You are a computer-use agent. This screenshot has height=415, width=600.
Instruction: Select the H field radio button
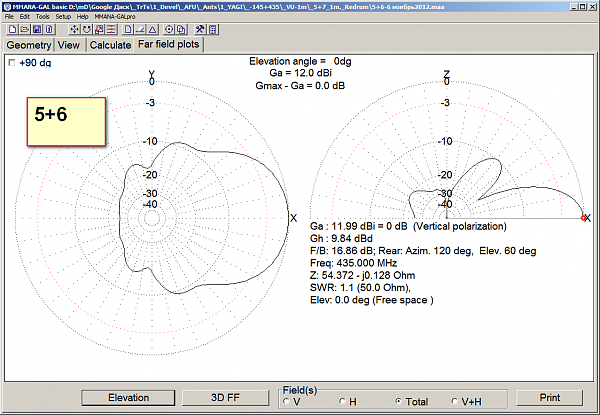pyautogui.click(x=342, y=401)
